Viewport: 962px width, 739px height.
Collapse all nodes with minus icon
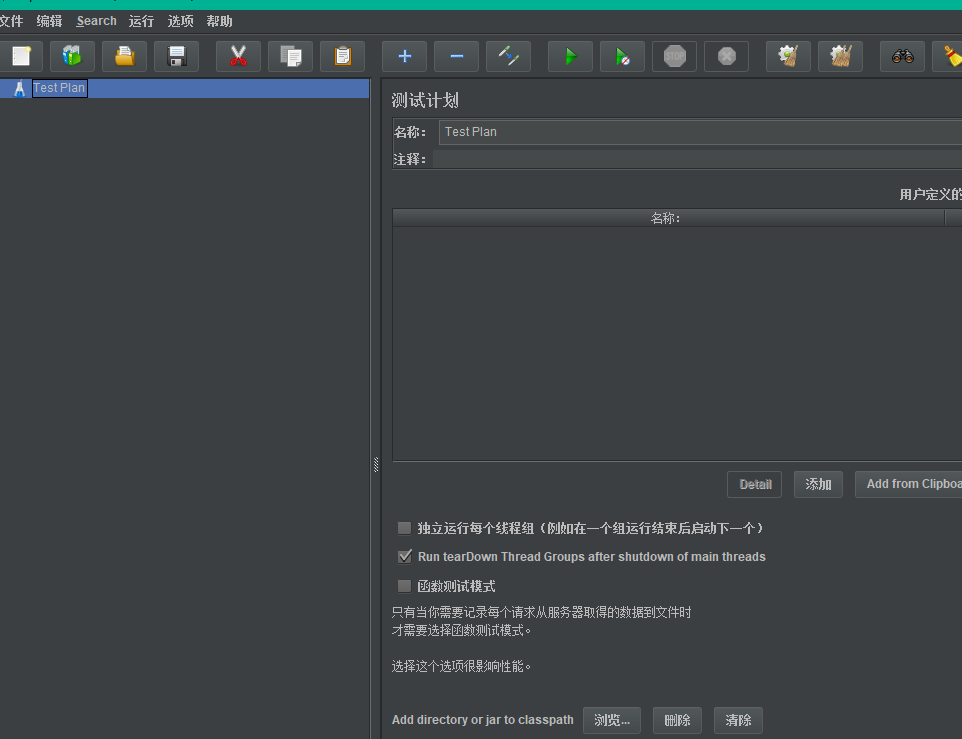456,56
